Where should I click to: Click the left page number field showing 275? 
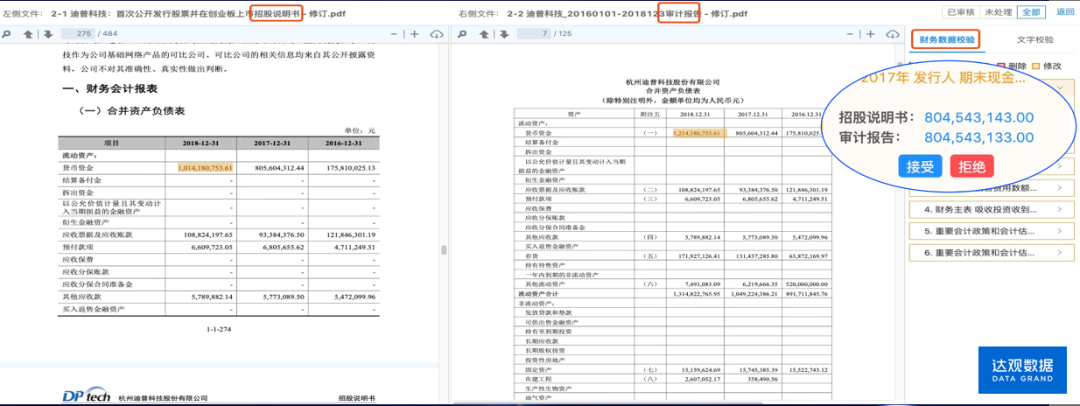[x=78, y=34]
